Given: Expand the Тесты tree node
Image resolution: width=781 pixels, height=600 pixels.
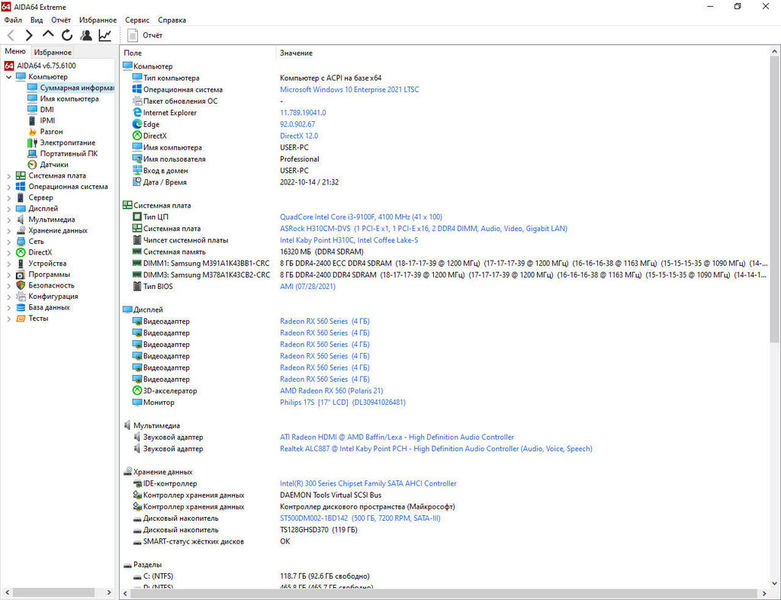Looking at the screenshot, I should click(x=8, y=319).
